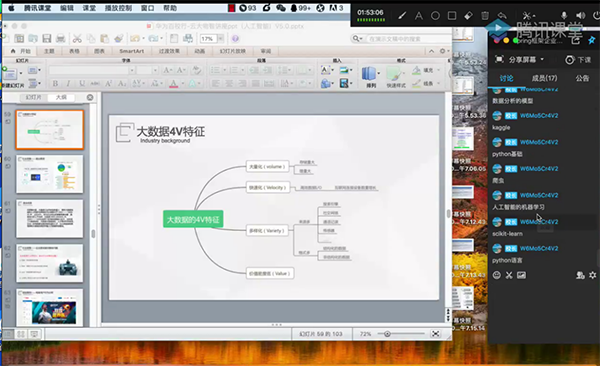
Task: Toggle the speaker volume icon
Action: (x=580, y=16)
